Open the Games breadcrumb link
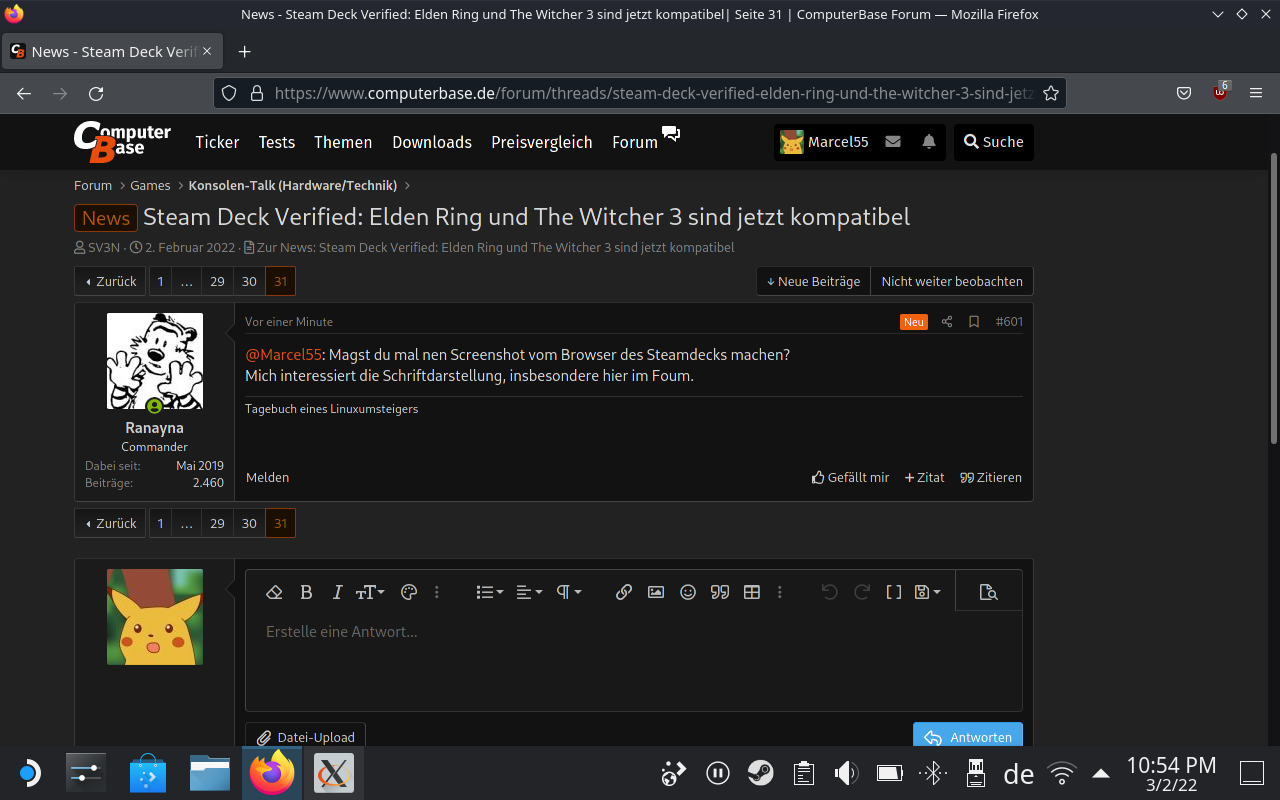 pyautogui.click(x=150, y=185)
